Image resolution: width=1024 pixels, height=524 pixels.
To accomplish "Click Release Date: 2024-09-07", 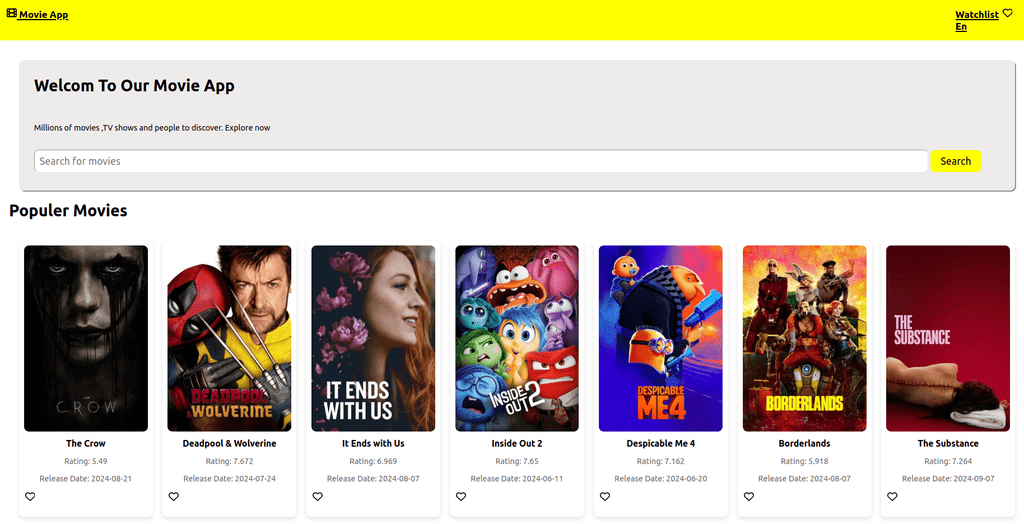I will [x=948, y=479].
